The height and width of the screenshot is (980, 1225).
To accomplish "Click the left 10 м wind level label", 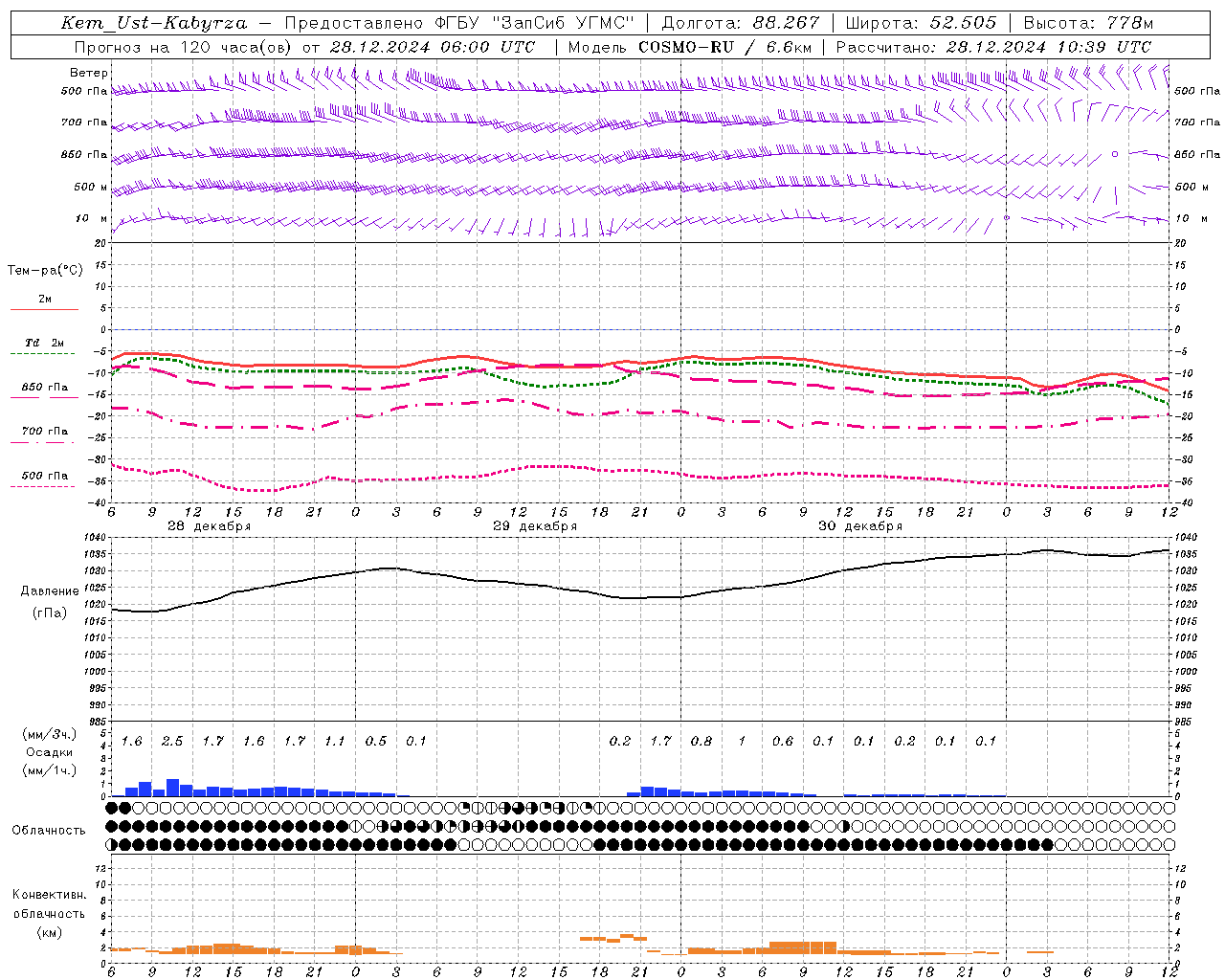I will (91, 218).
